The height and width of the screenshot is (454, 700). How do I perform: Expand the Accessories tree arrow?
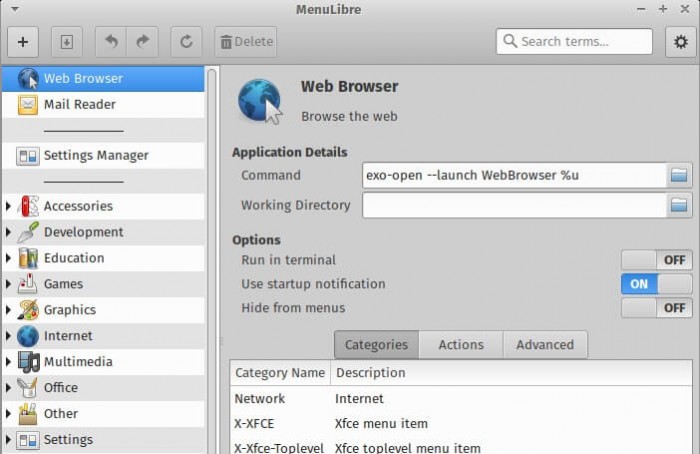tap(8, 206)
